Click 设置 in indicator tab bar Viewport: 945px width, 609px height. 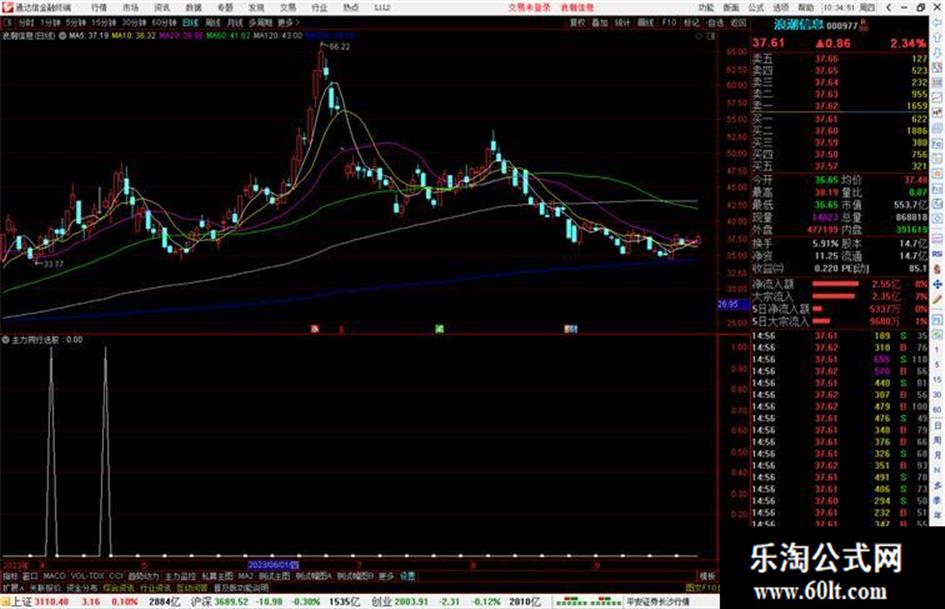408,576
